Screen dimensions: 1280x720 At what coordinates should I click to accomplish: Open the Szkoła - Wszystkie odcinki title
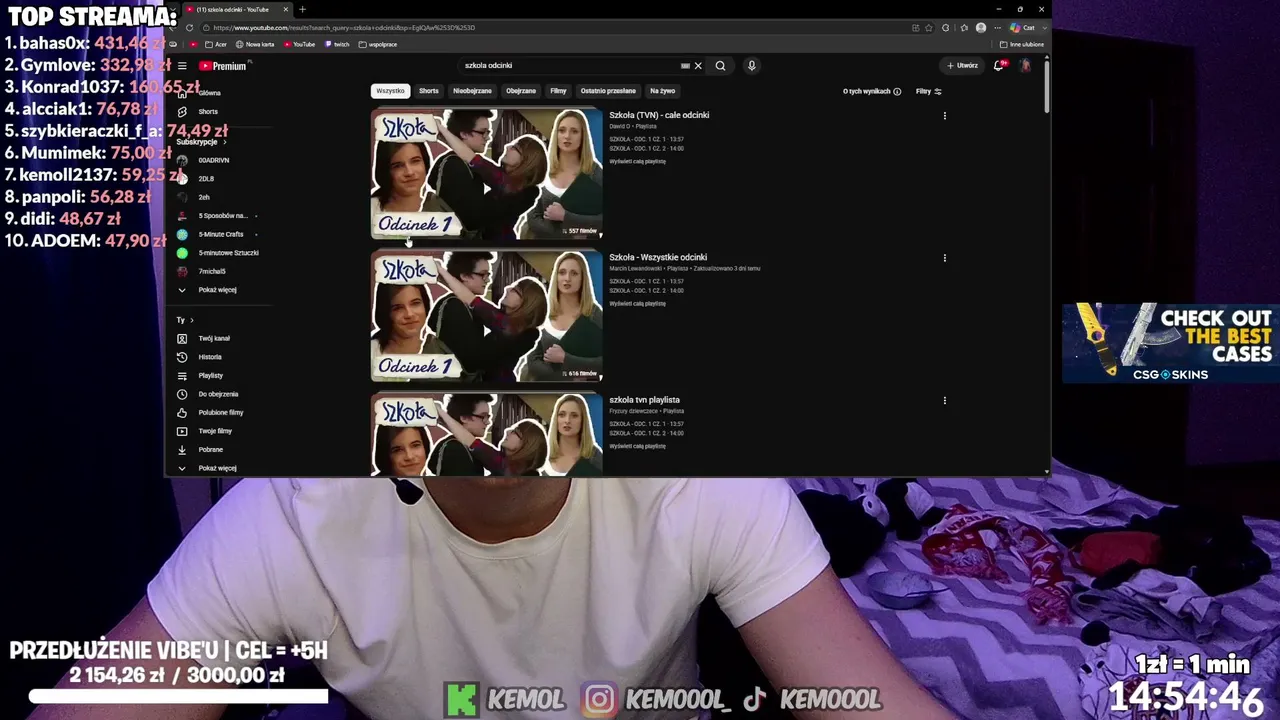pyautogui.click(x=658, y=258)
